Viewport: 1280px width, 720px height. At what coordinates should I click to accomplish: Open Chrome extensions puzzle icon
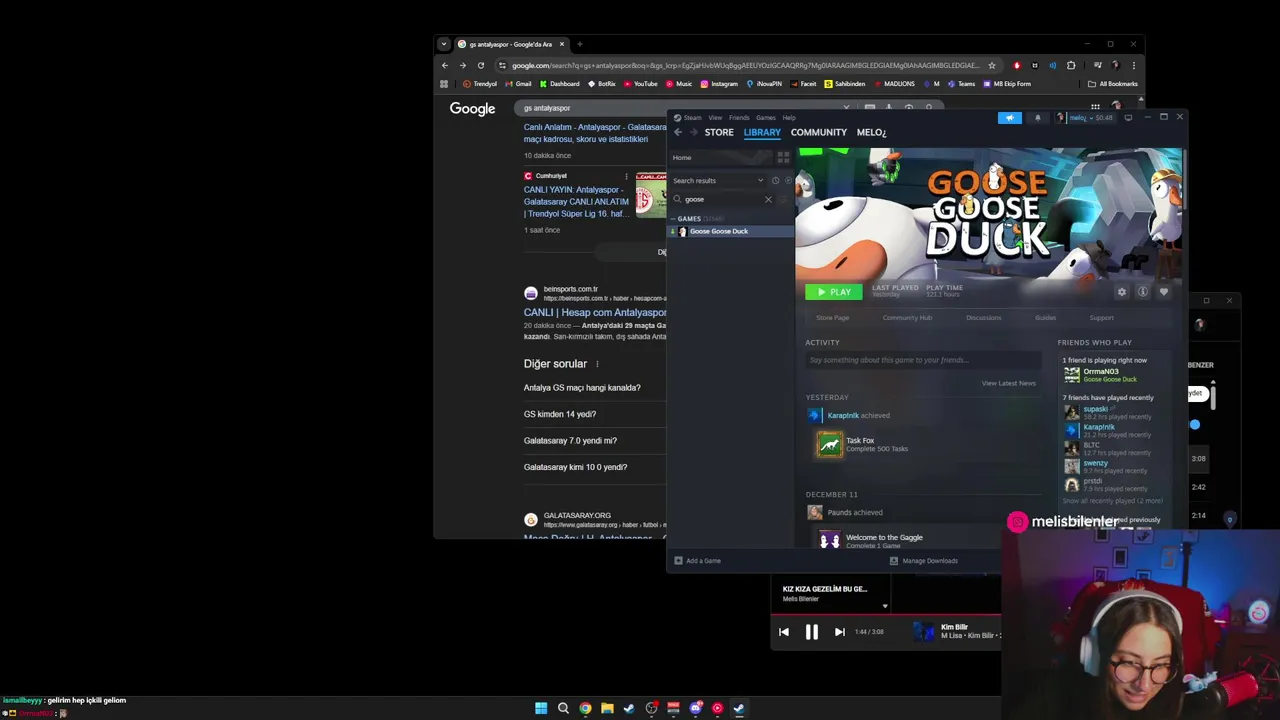1071,66
